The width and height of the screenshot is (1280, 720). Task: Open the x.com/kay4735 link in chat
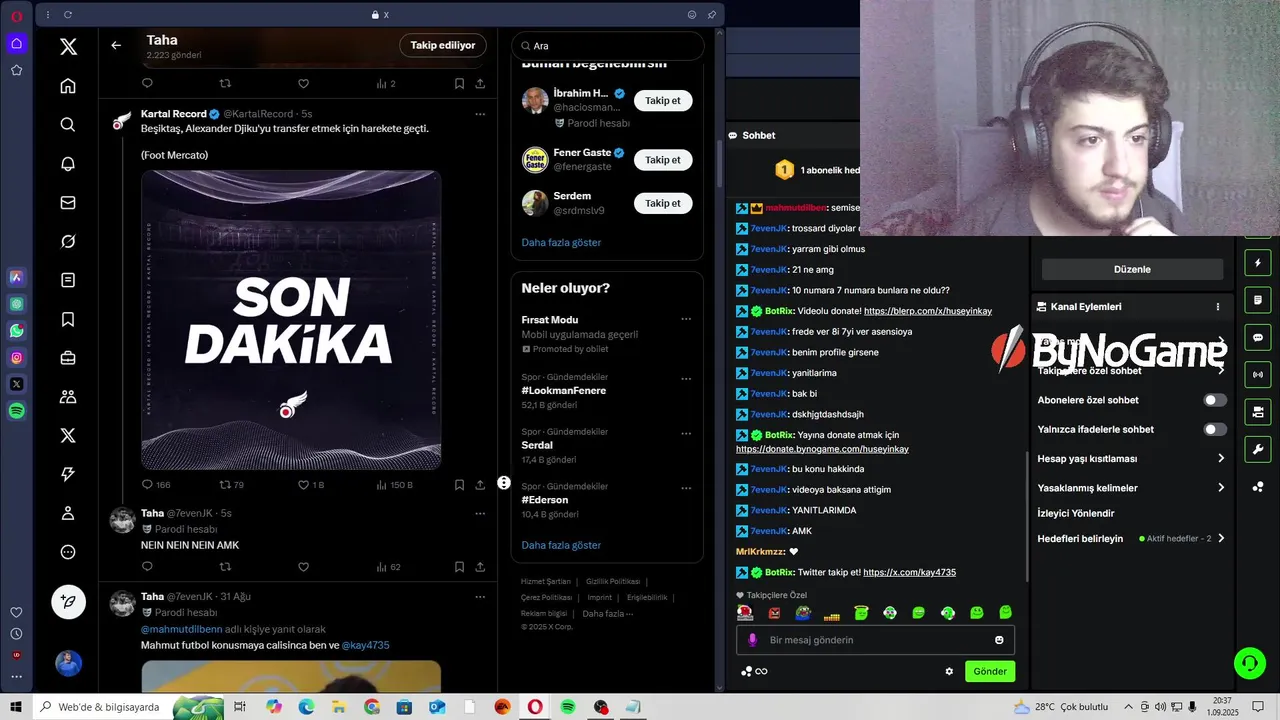909,572
